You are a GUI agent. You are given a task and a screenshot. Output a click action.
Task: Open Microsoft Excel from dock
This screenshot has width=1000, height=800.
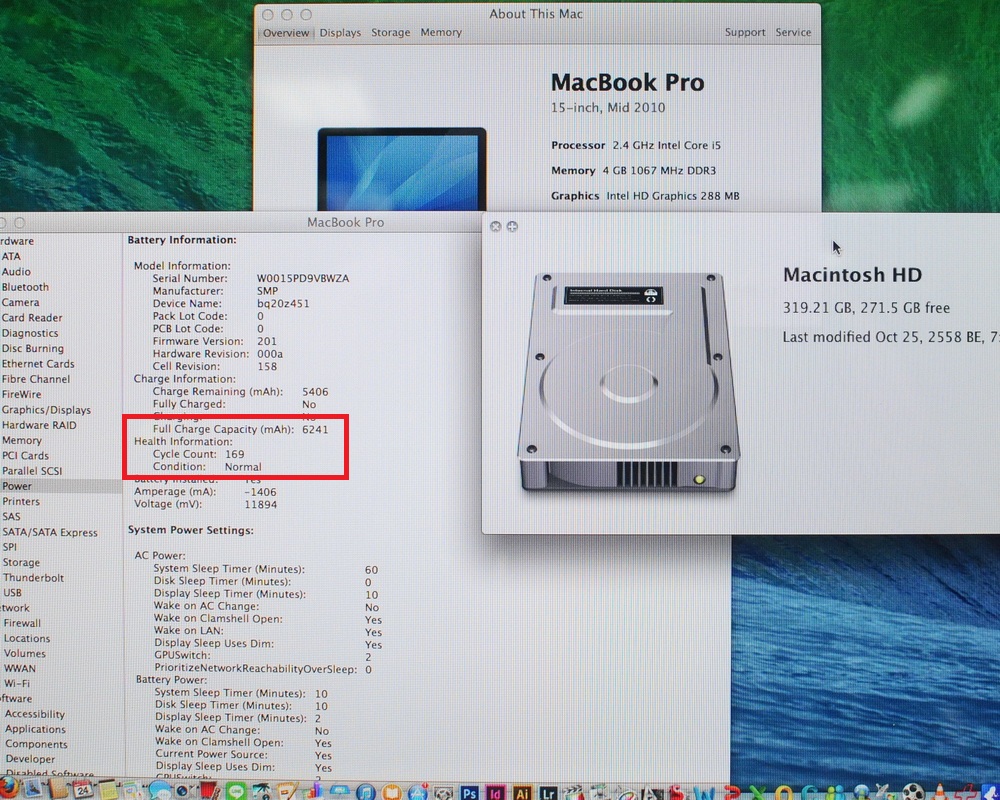click(759, 793)
